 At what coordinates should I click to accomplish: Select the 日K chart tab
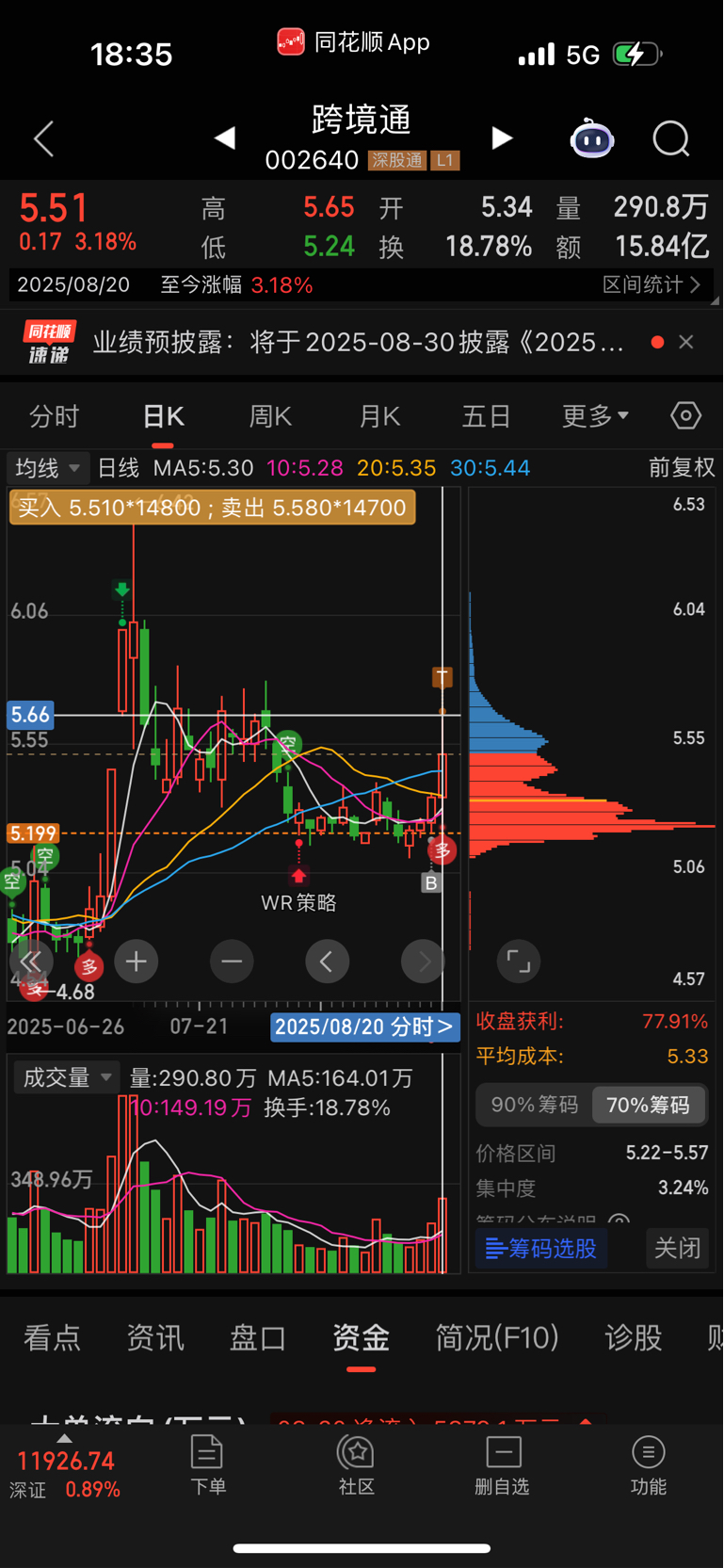coord(163,415)
